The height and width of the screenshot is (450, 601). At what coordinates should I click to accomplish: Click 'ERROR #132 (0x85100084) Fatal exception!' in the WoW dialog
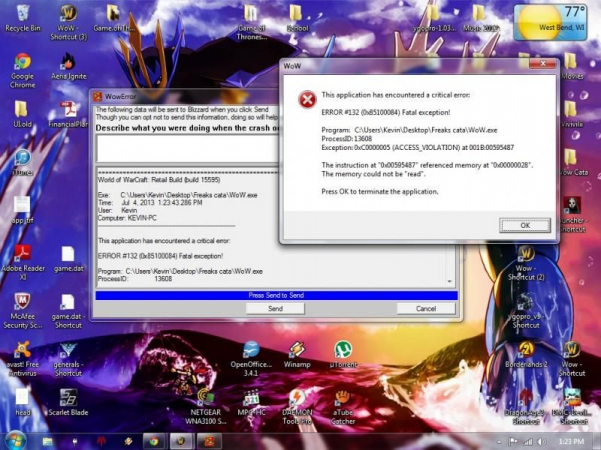coord(386,113)
